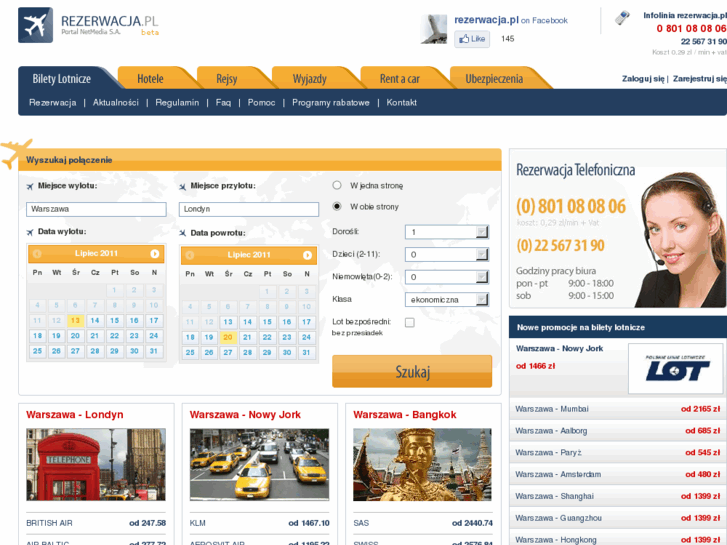Select the W obie strony radio button
727x545 pixels.
pyautogui.click(x=337, y=206)
